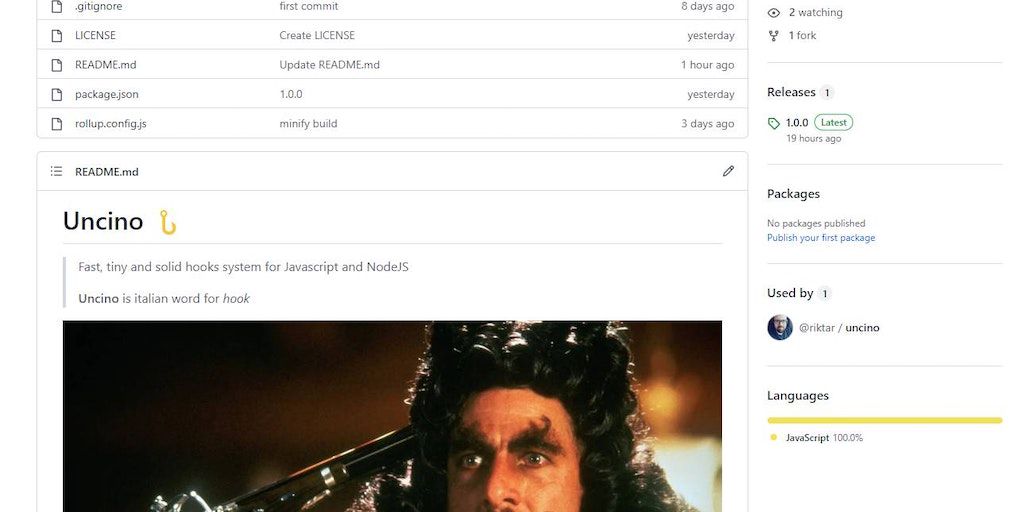This screenshot has height=512, width=1024.
Task: Click the file icon beside rollup.config.js
Action: 57,123
